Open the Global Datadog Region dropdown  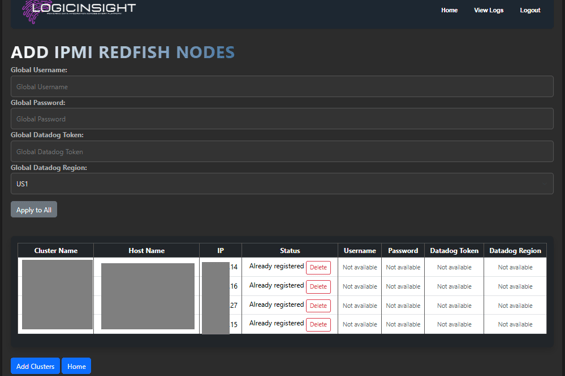[x=282, y=184]
